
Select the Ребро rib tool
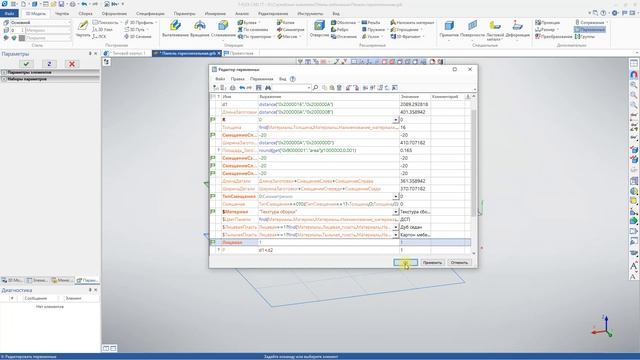[340, 29]
